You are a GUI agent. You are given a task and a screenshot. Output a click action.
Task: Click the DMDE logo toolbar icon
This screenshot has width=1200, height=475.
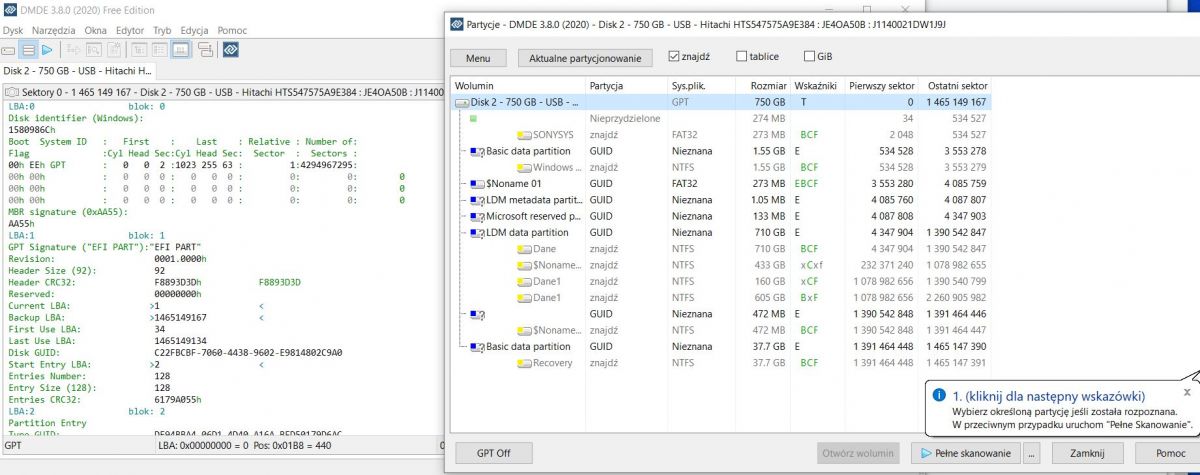[230, 49]
